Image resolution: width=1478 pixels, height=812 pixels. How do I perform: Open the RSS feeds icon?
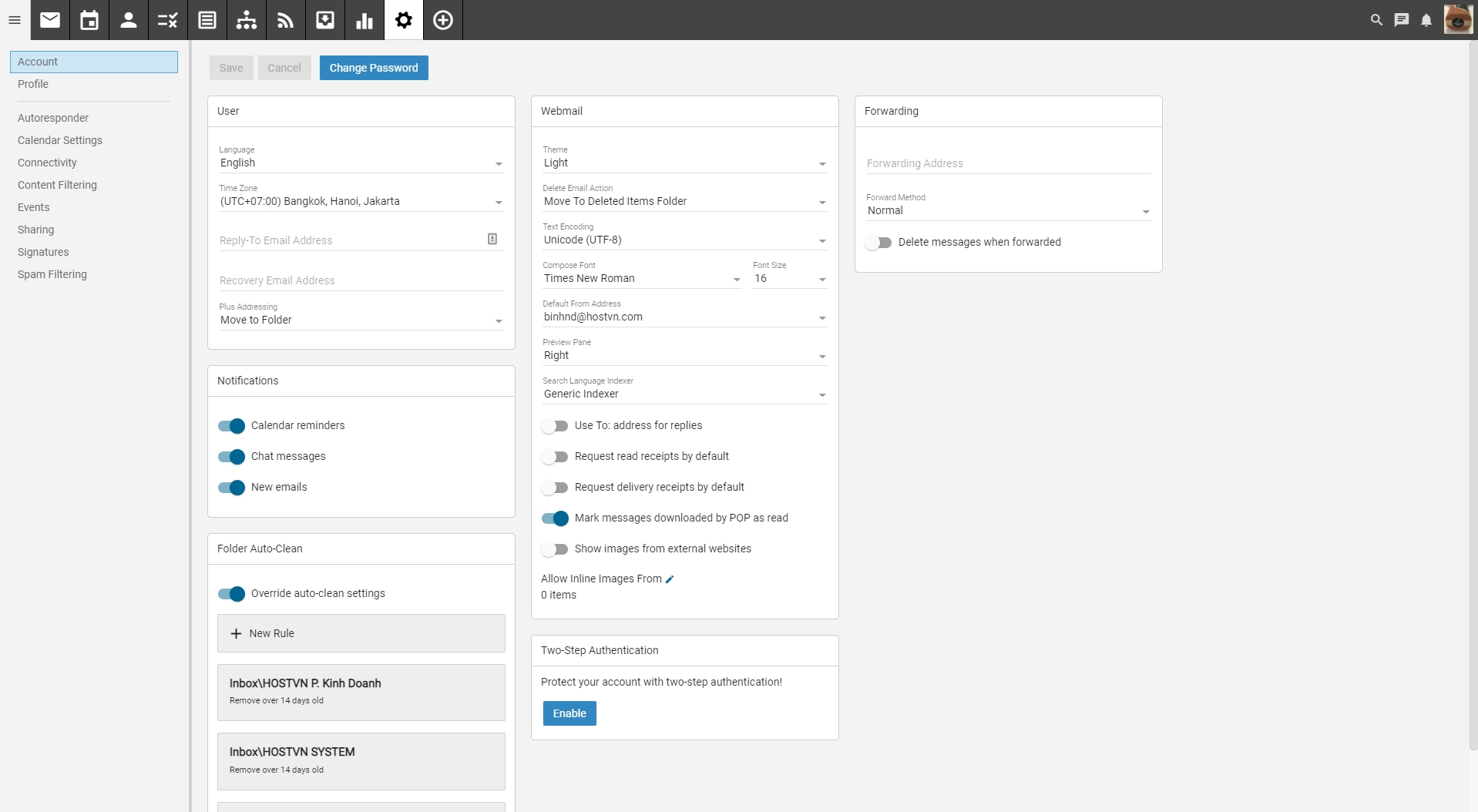pyautogui.click(x=286, y=20)
